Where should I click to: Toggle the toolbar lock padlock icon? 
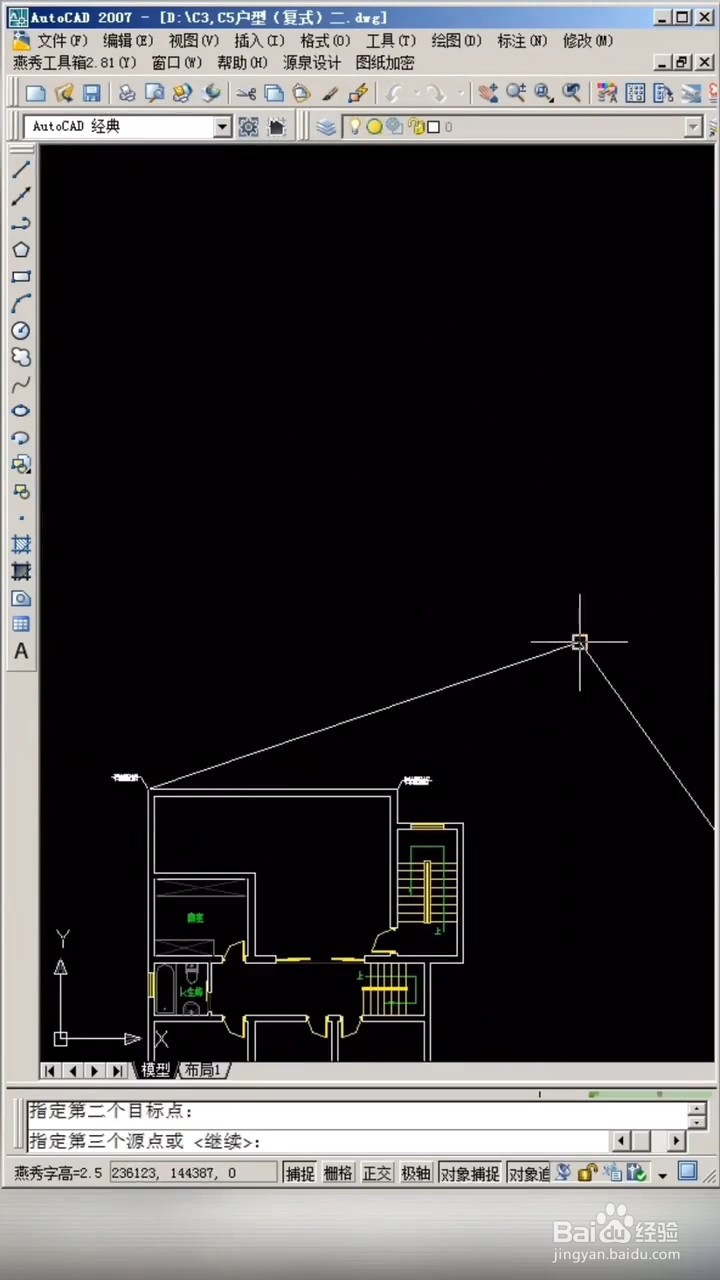(588, 1172)
